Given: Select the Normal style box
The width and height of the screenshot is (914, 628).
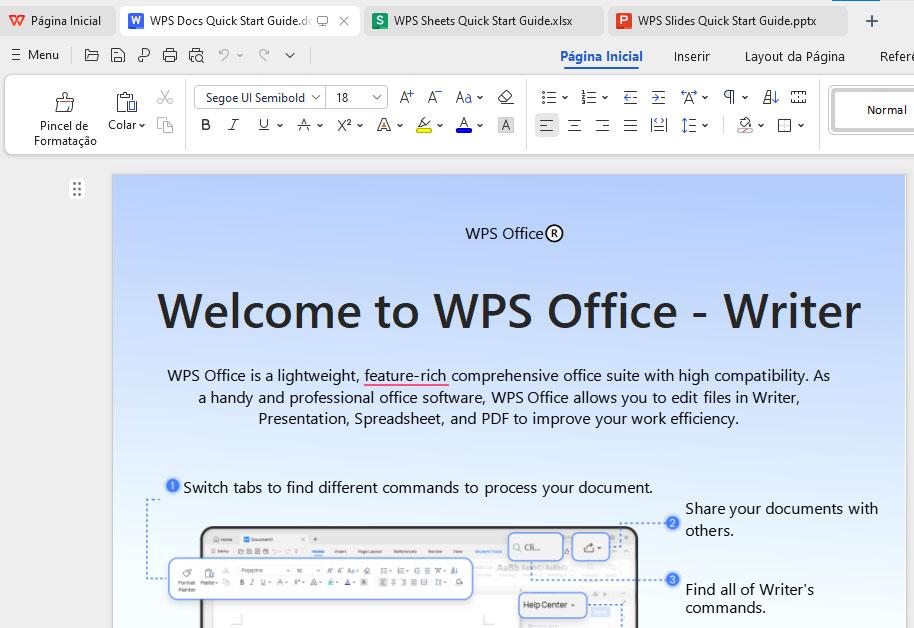Looking at the screenshot, I should 873,110.
